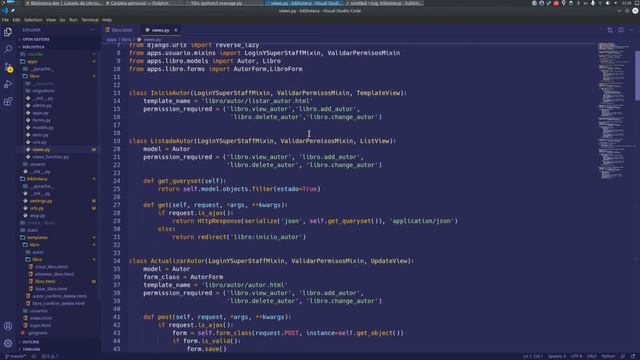640x360 pixels.
Task: Open the View menu
Action: pos(51,20)
